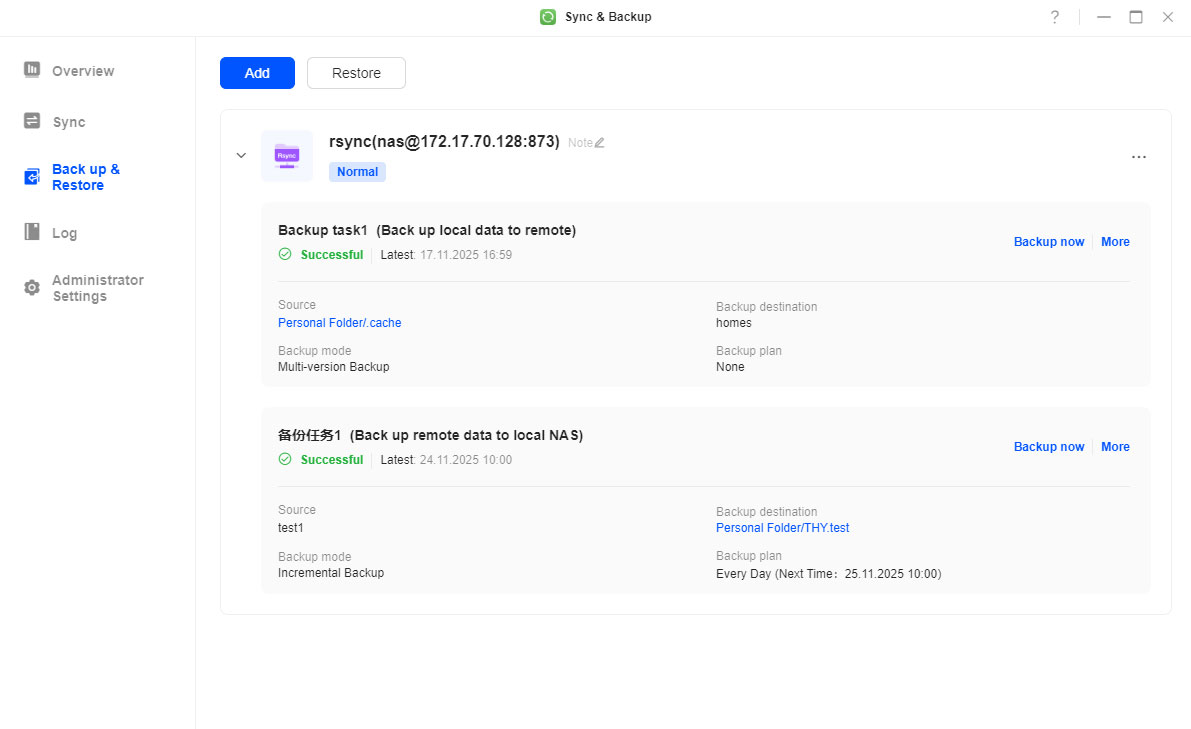Click the Sync & Backup app icon in titlebar

(x=547, y=17)
